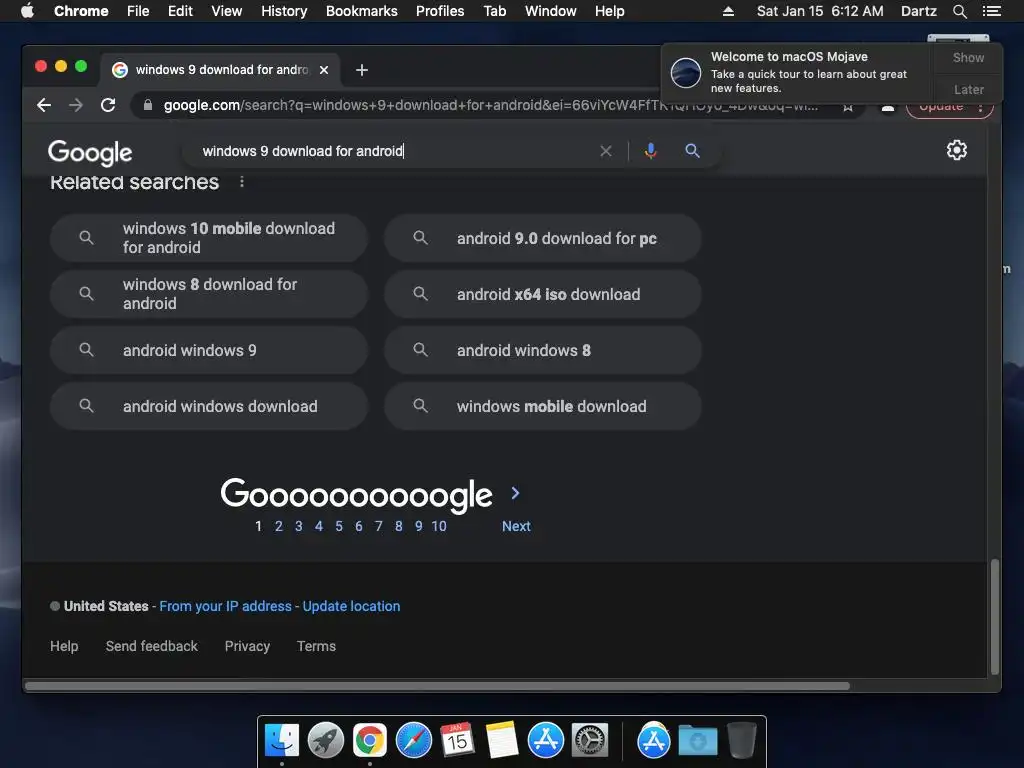The image size is (1024, 768).
Task: Click the next page chevron beside Goooogle
Action: (515, 493)
